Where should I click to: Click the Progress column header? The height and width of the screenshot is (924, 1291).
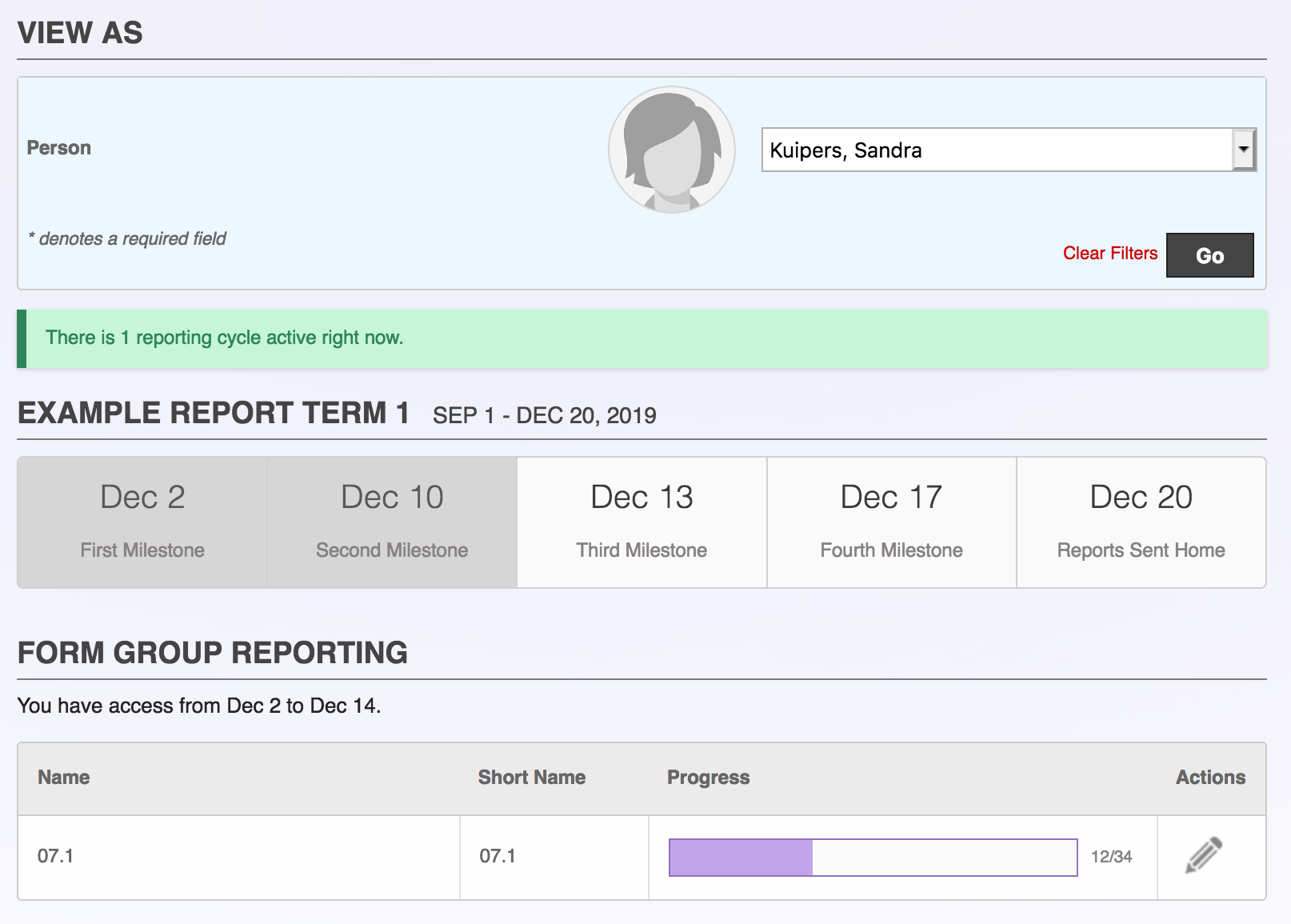708,778
